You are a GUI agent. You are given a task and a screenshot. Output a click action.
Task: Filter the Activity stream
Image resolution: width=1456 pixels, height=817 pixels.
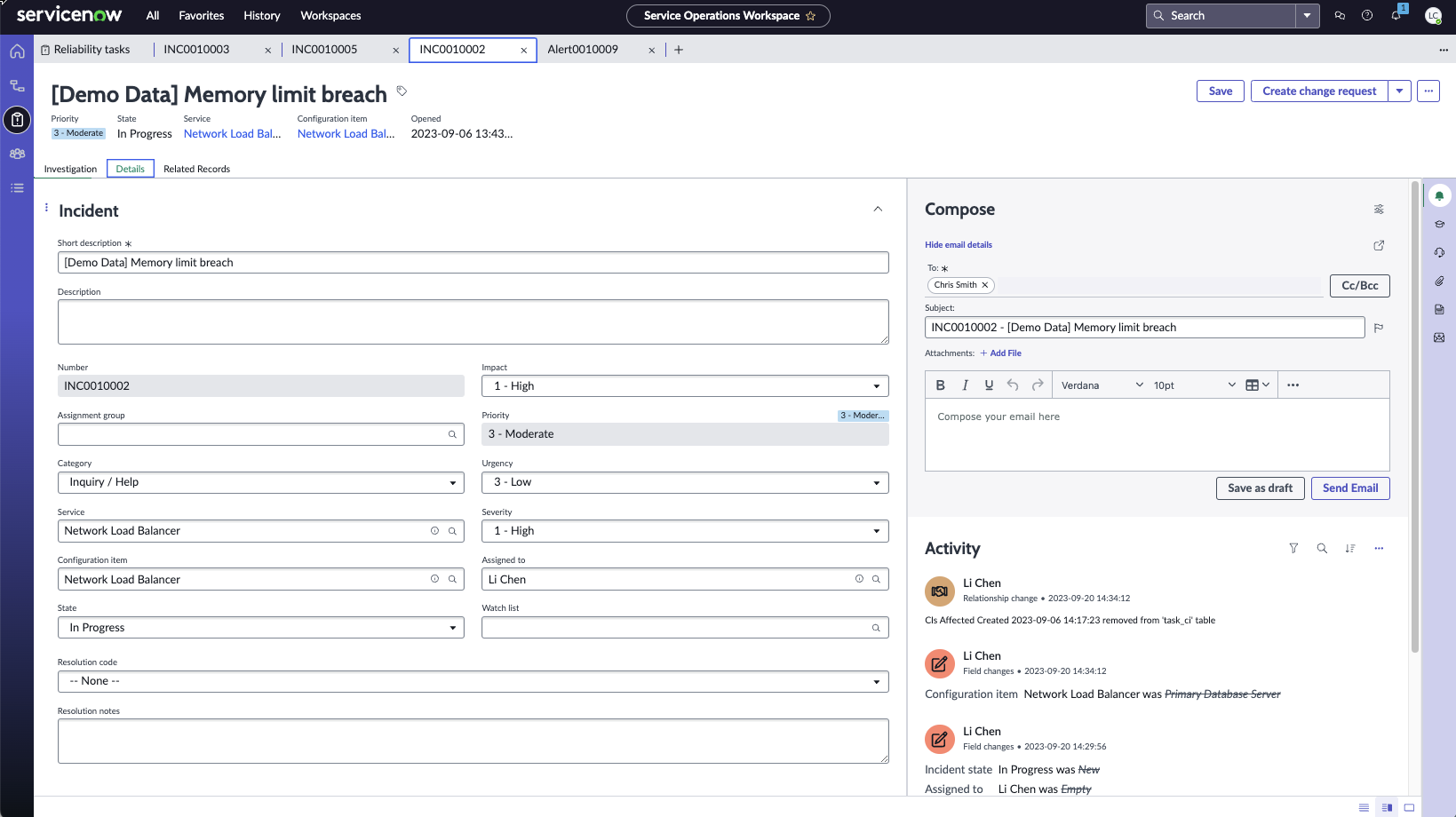click(x=1293, y=549)
